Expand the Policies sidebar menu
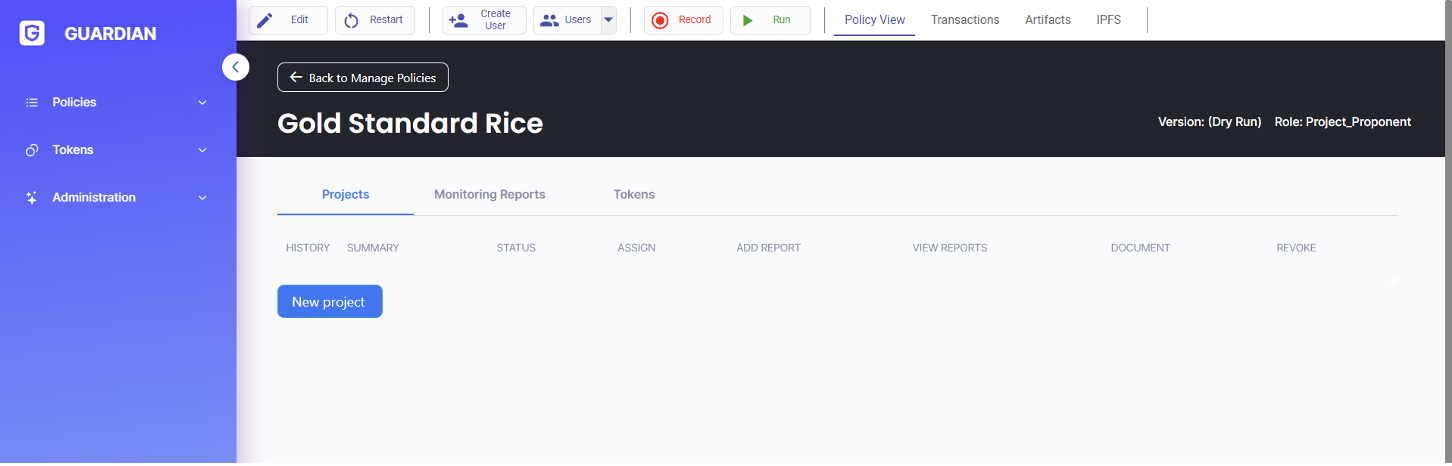 [202, 102]
